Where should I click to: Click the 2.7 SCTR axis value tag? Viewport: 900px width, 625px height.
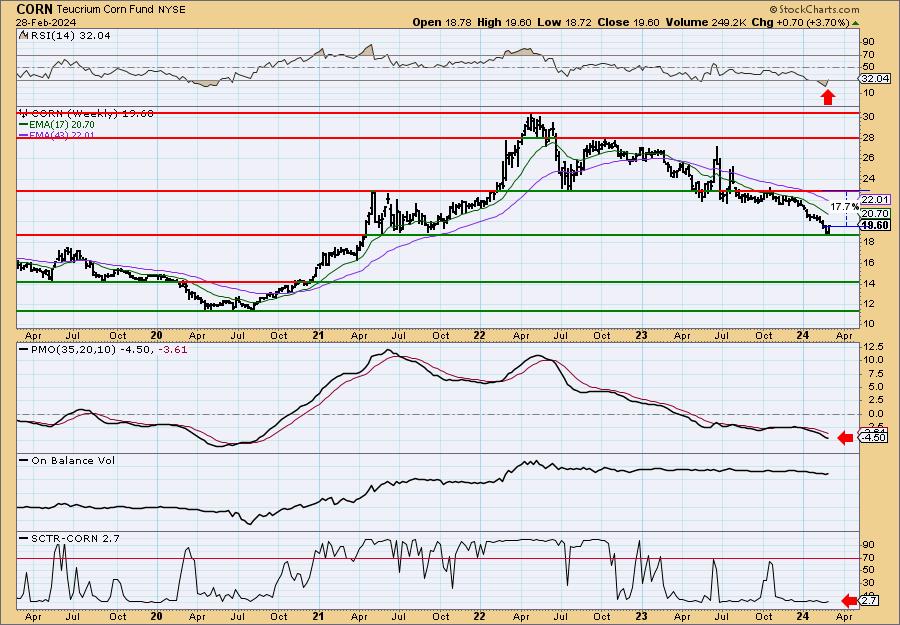(x=870, y=601)
